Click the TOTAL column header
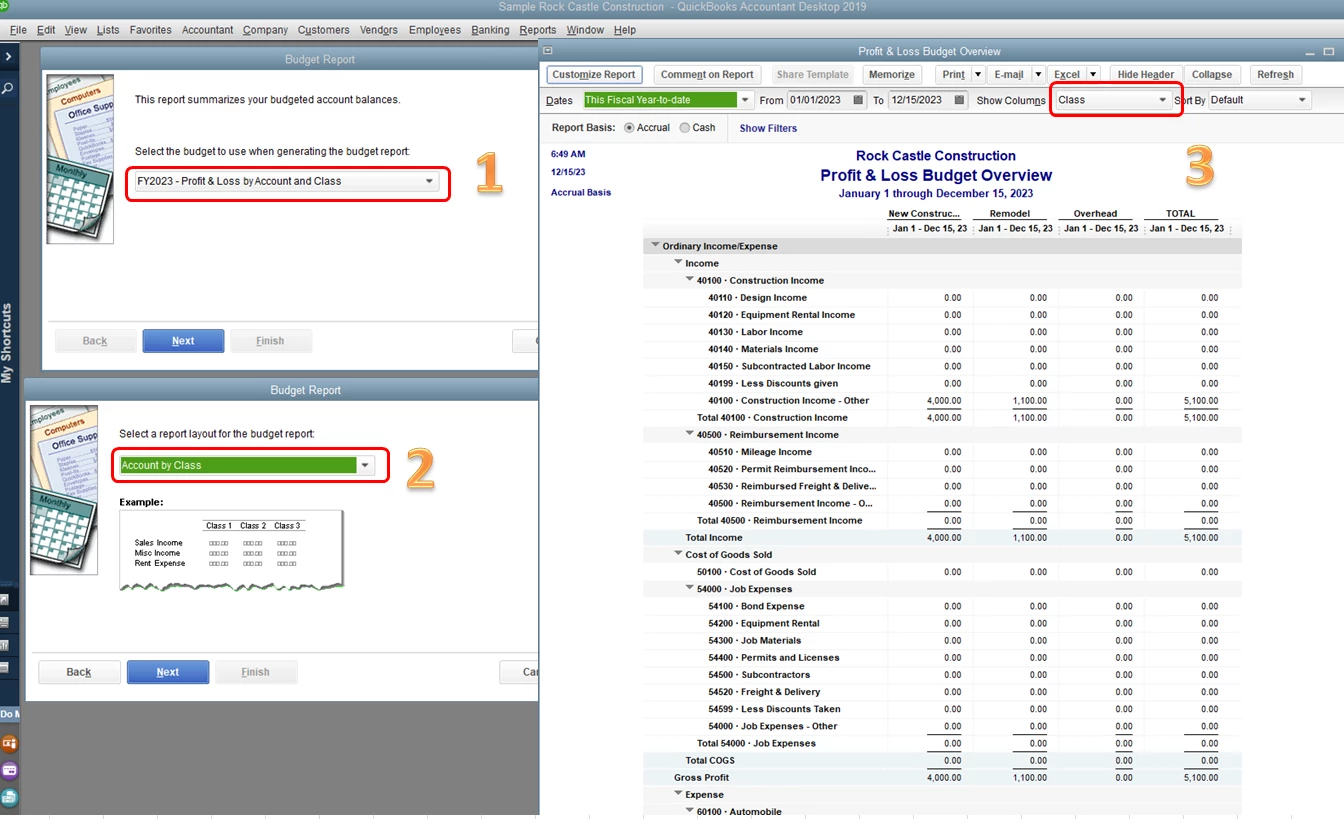 pyautogui.click(x=1180, y=214)
